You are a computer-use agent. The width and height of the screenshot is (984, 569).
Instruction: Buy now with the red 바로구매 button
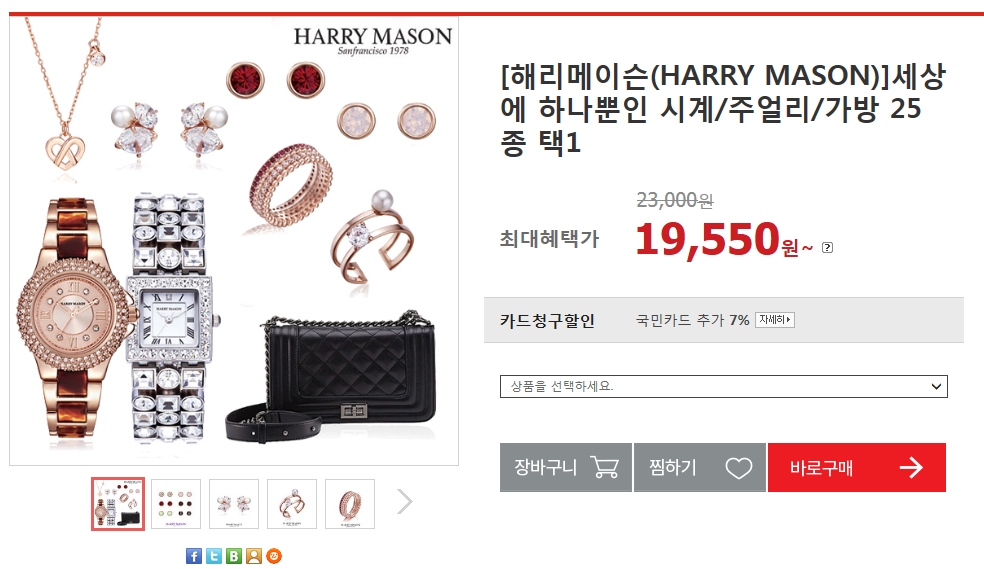pyautogui.click(x=857, y=467)
